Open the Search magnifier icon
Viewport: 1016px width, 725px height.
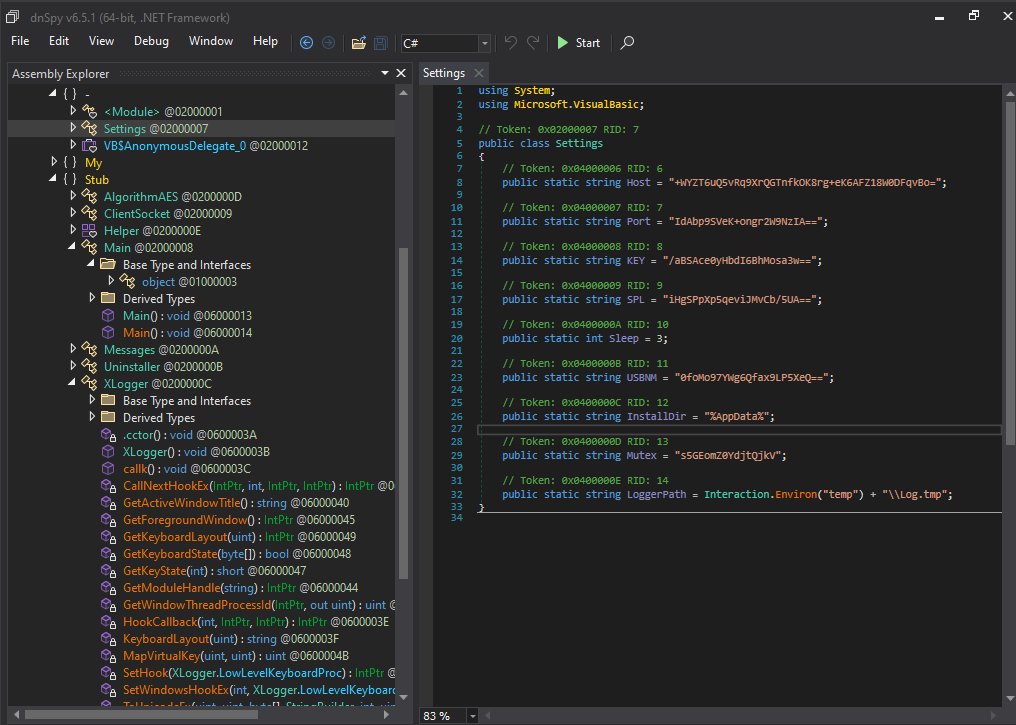[627, 43]
